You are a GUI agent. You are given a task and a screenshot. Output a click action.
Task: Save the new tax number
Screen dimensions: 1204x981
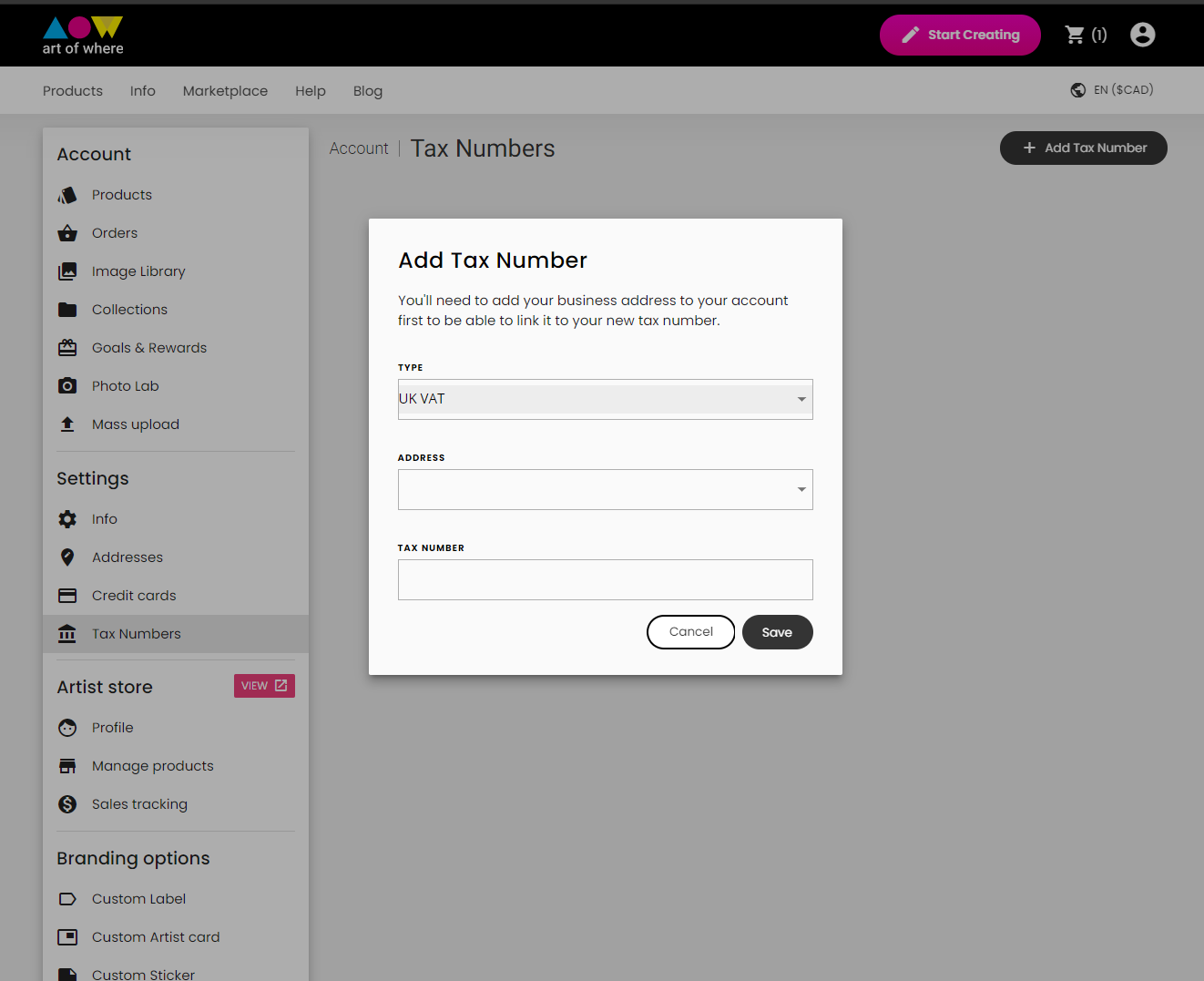[x=777, y=632]
